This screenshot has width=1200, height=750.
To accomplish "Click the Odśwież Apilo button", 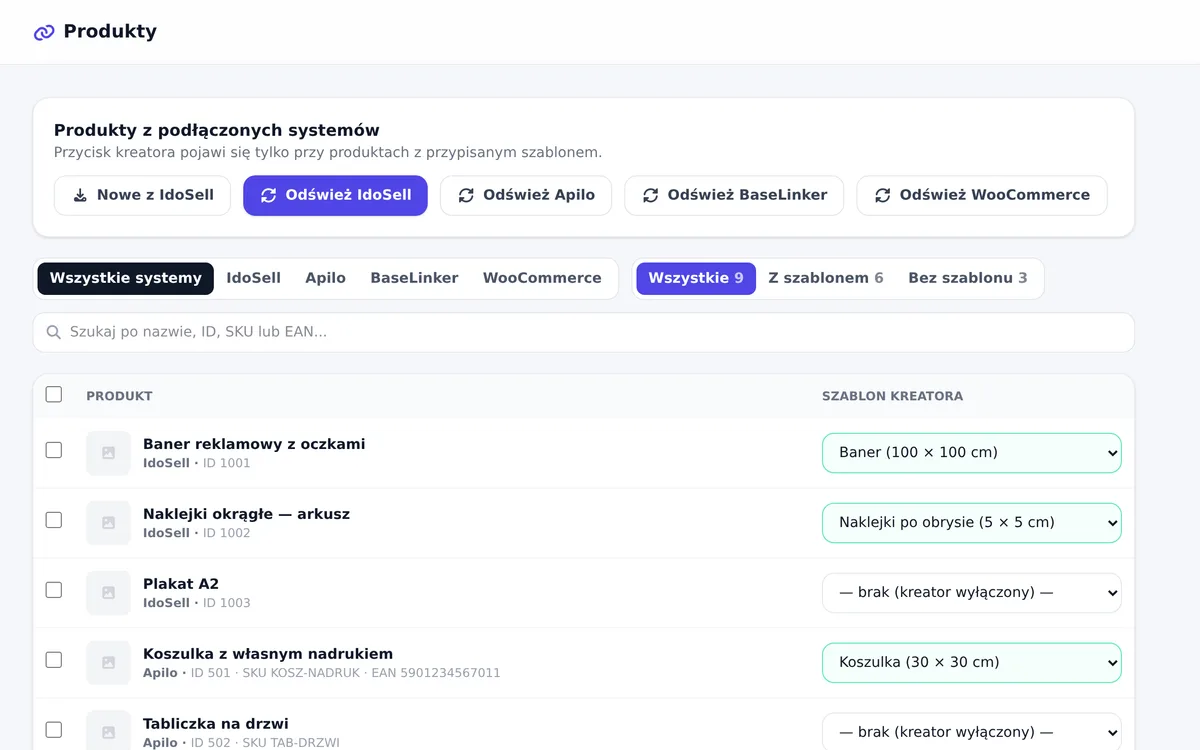I will tap(526, 196).
